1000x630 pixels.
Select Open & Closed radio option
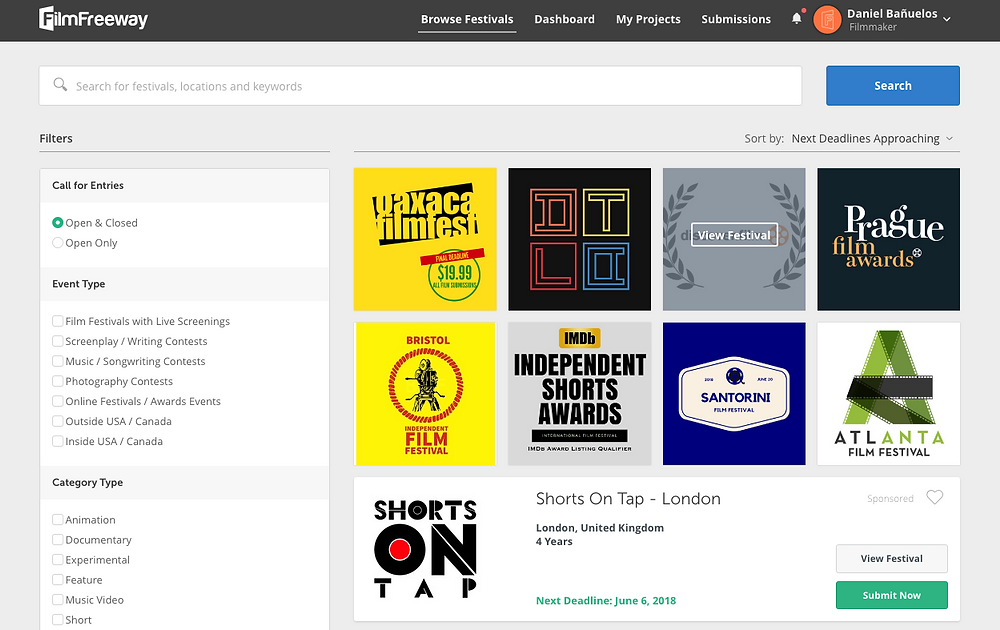pos(57,223)
